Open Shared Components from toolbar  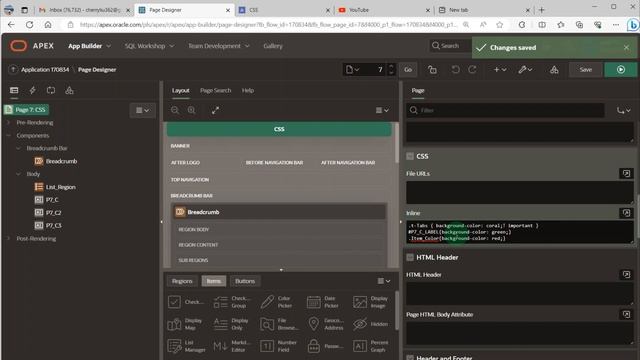pyautogui.click(x=554, y=70)
